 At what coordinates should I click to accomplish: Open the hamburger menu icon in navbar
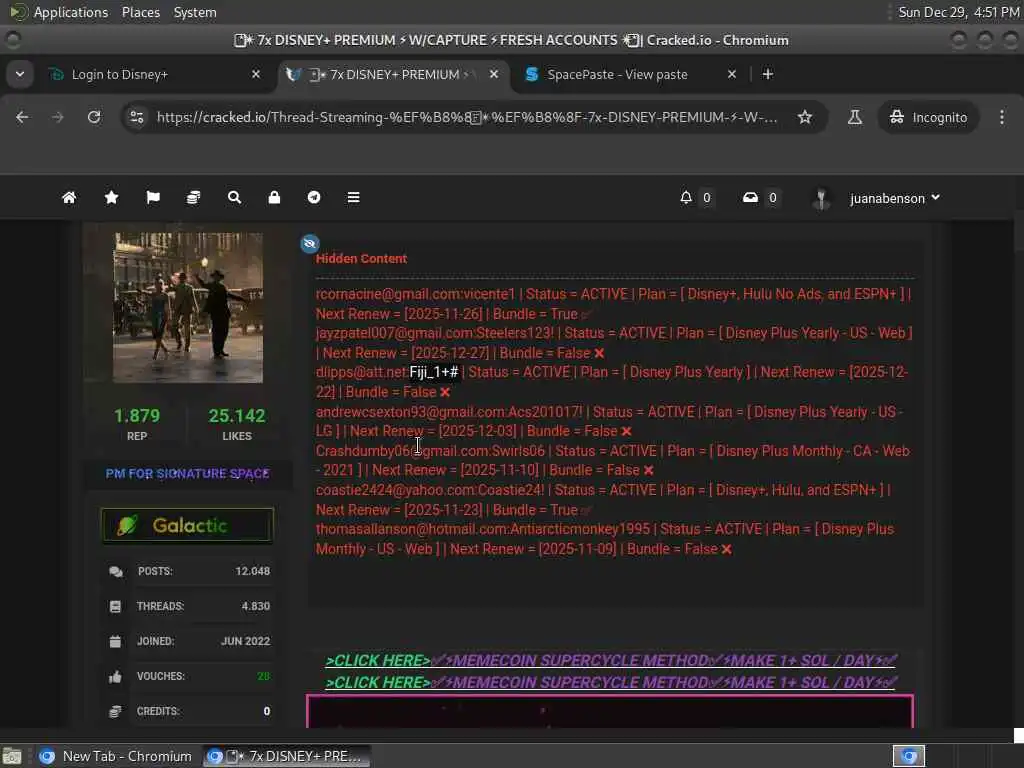coord(353,197)
